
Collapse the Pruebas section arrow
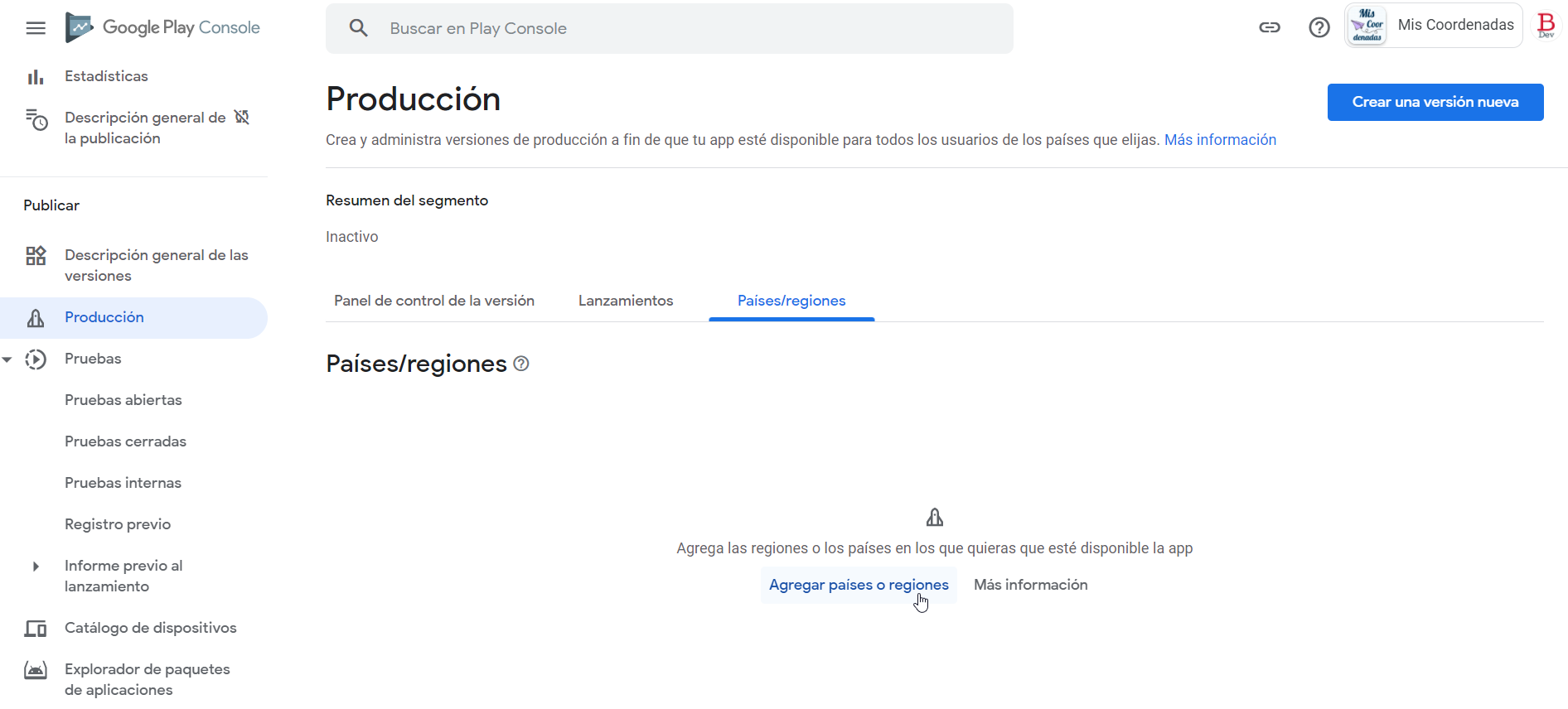pos(7,359)
